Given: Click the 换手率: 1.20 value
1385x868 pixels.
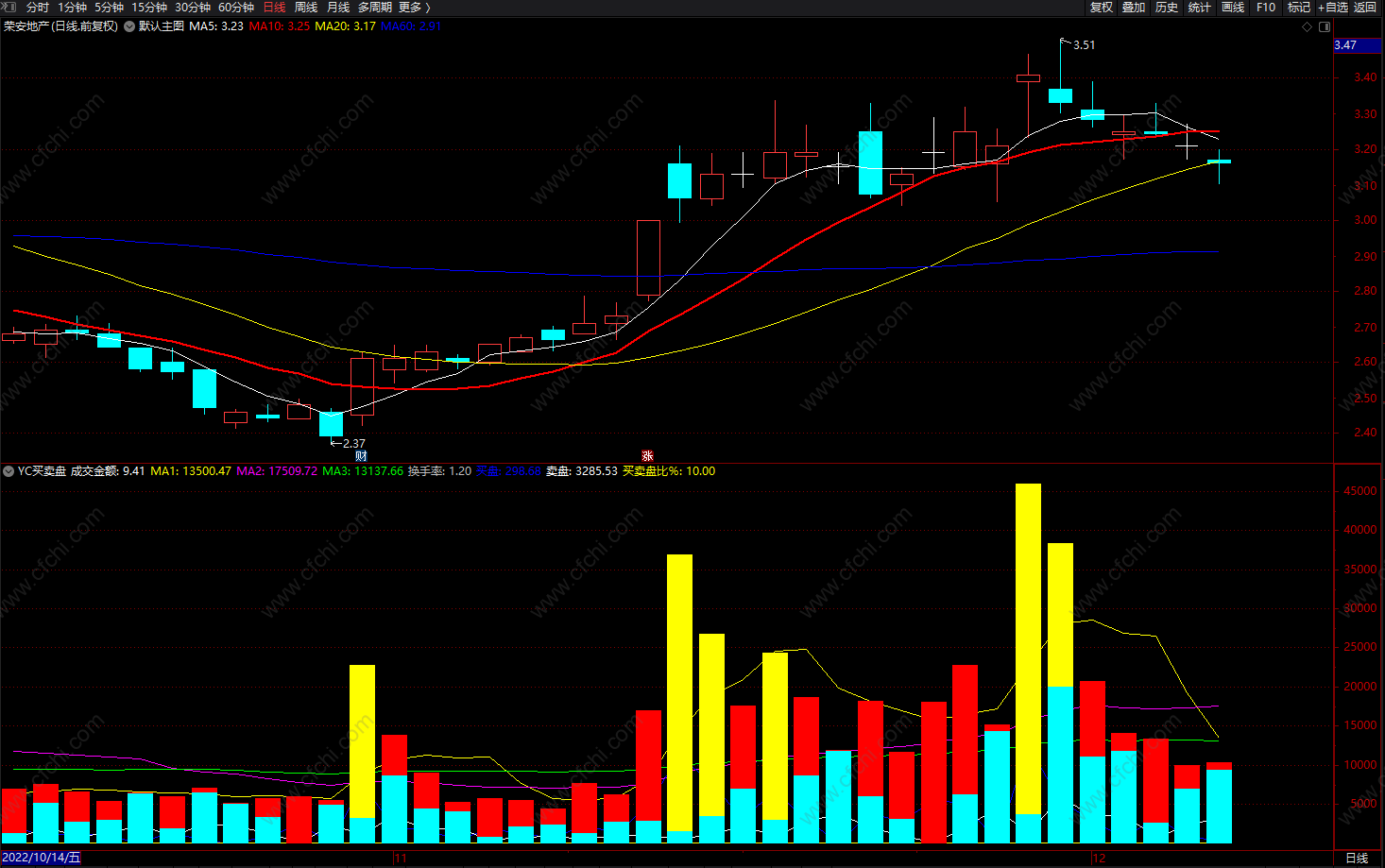Looking at the screenshot, I should pyautogui.click(x=439, y=471).
